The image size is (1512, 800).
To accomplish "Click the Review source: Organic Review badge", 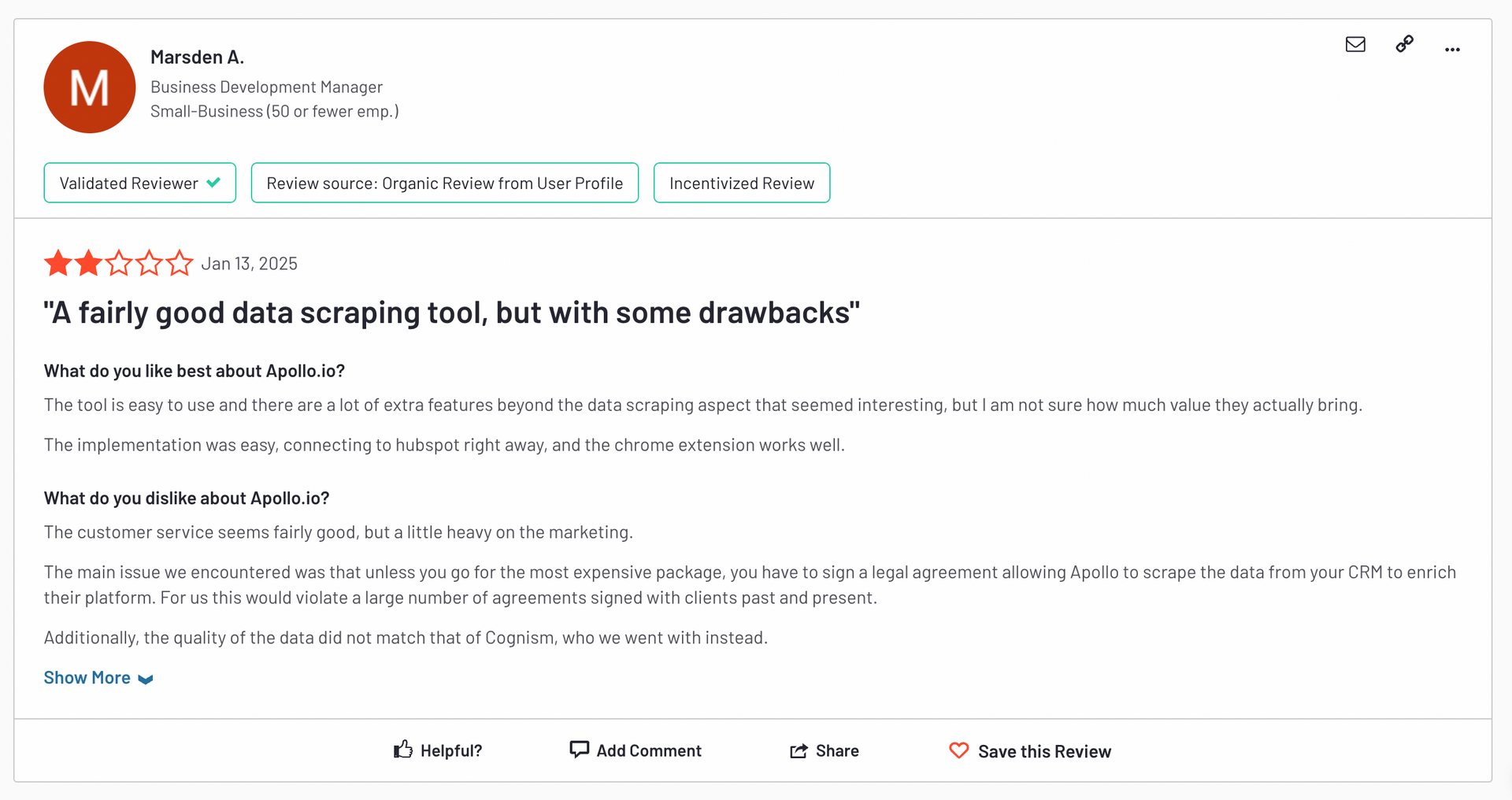I will click(x=445, y=183).
